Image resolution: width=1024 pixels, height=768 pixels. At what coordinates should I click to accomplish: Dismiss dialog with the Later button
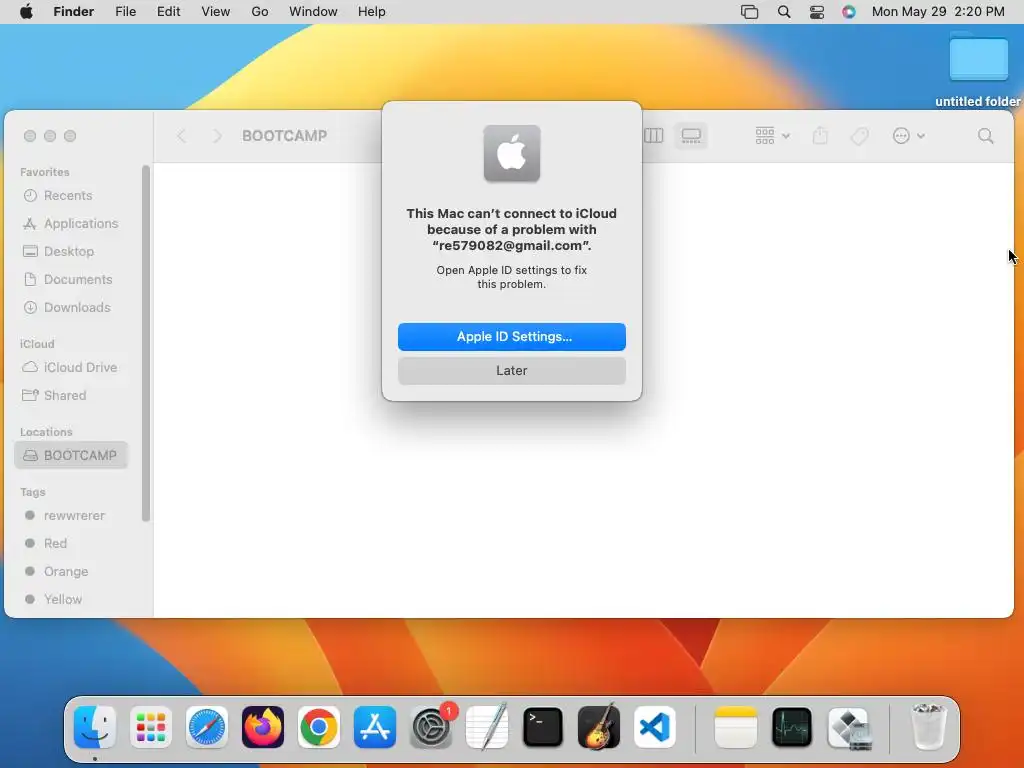pyautogui.click(x=511, y=370)
